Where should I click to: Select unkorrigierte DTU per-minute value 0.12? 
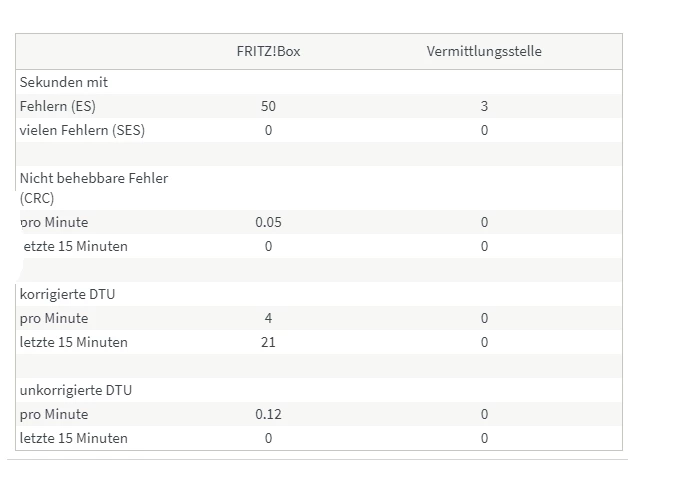tap(268, 414)
